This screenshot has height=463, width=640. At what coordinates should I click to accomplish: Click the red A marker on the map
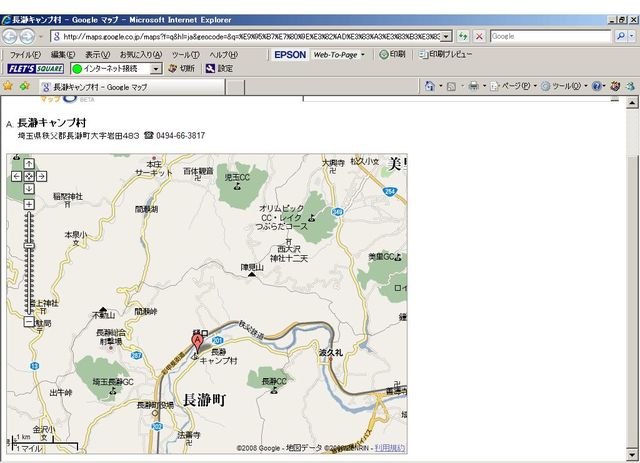(197, 342)
